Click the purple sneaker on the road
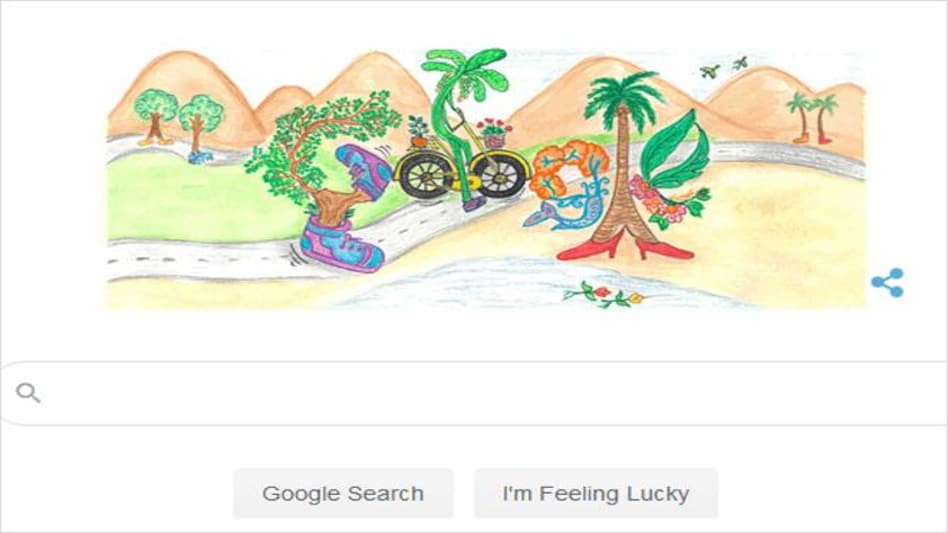The width and height of the screenshot is (948, 533). 340,246
